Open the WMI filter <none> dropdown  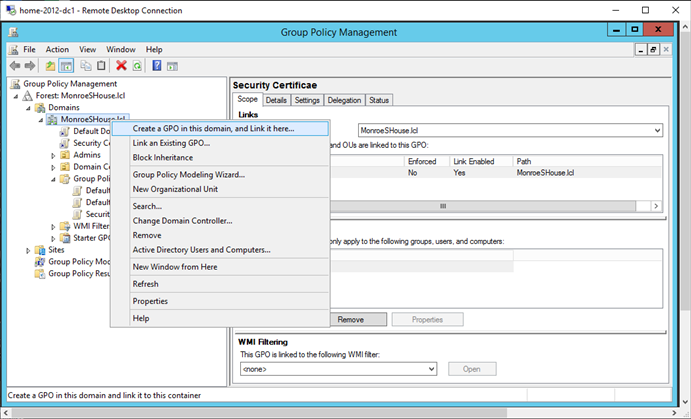[x=431, y=369]
